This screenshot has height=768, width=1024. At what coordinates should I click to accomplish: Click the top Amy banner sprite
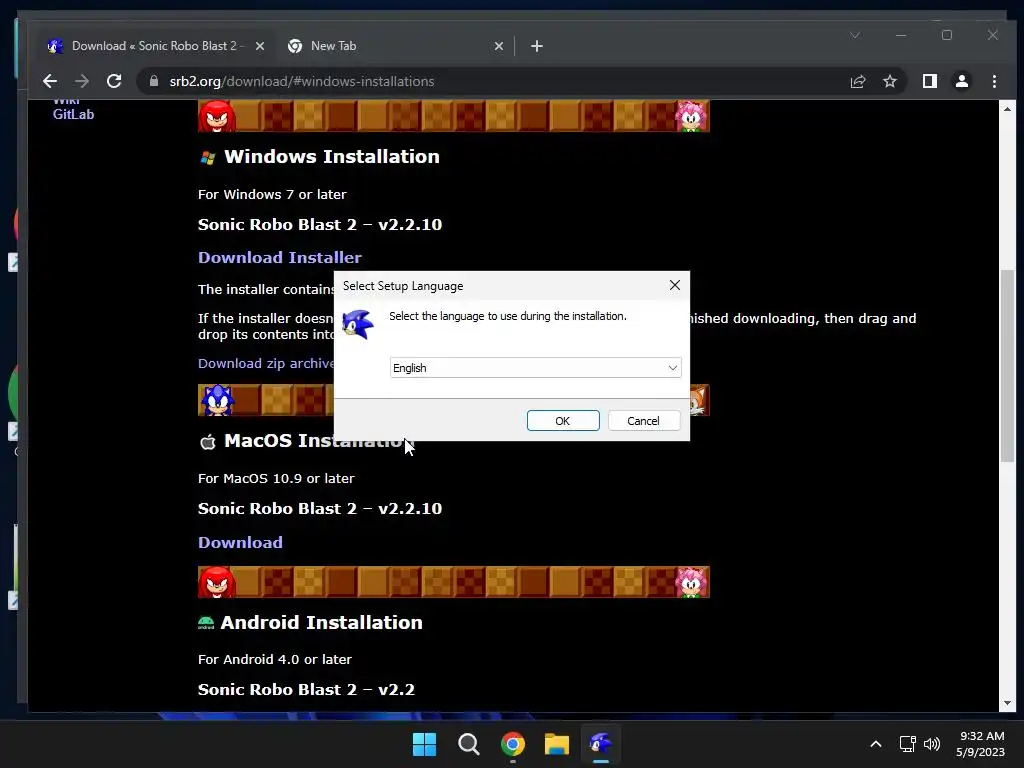click(691, 116)
